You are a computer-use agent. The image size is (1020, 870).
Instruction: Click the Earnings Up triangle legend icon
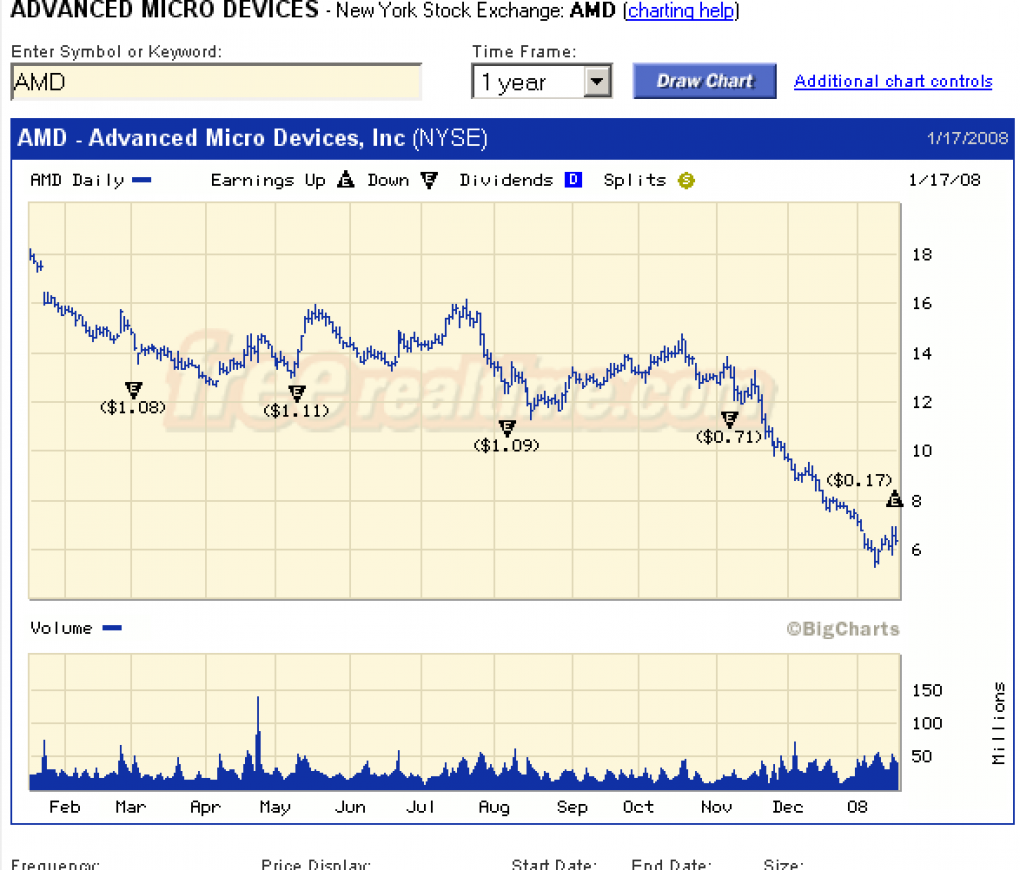pyautogui.click(x=345, y=180)
